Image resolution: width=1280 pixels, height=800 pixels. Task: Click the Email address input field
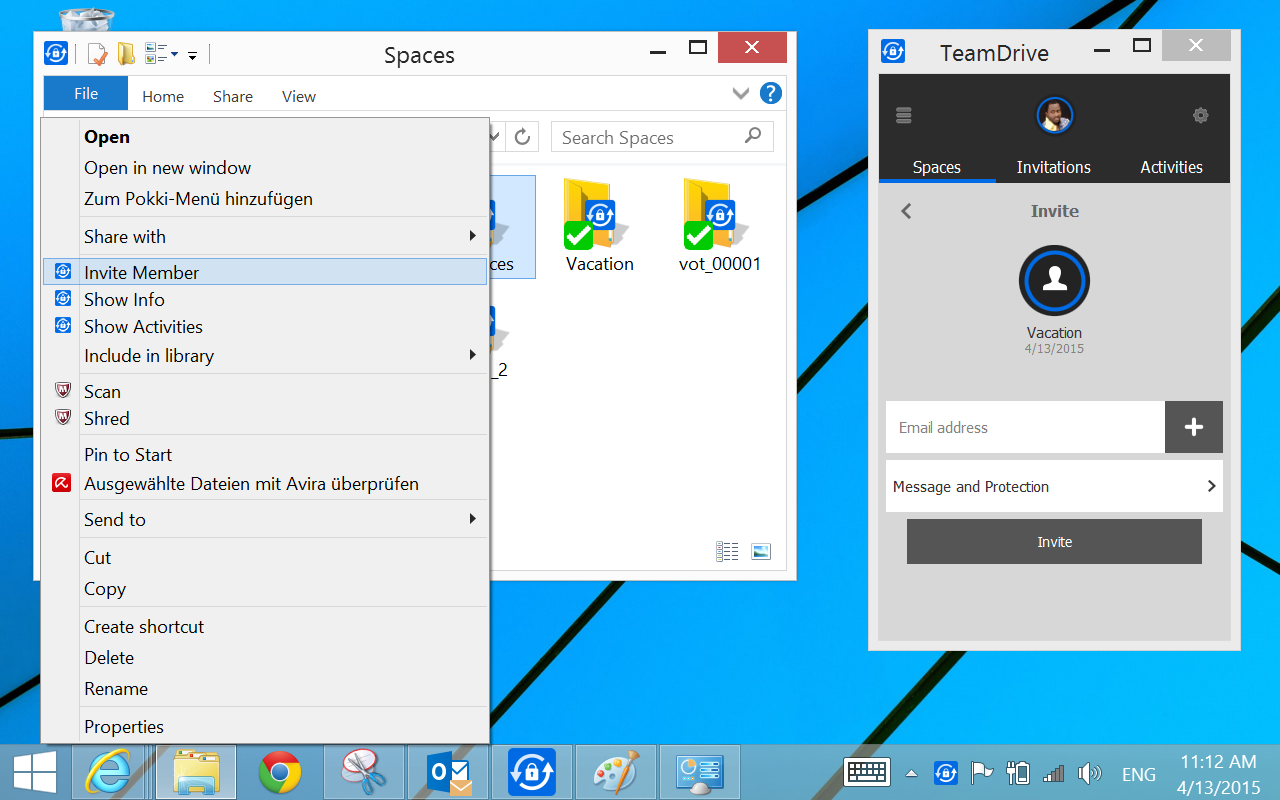click(1025, 427)
